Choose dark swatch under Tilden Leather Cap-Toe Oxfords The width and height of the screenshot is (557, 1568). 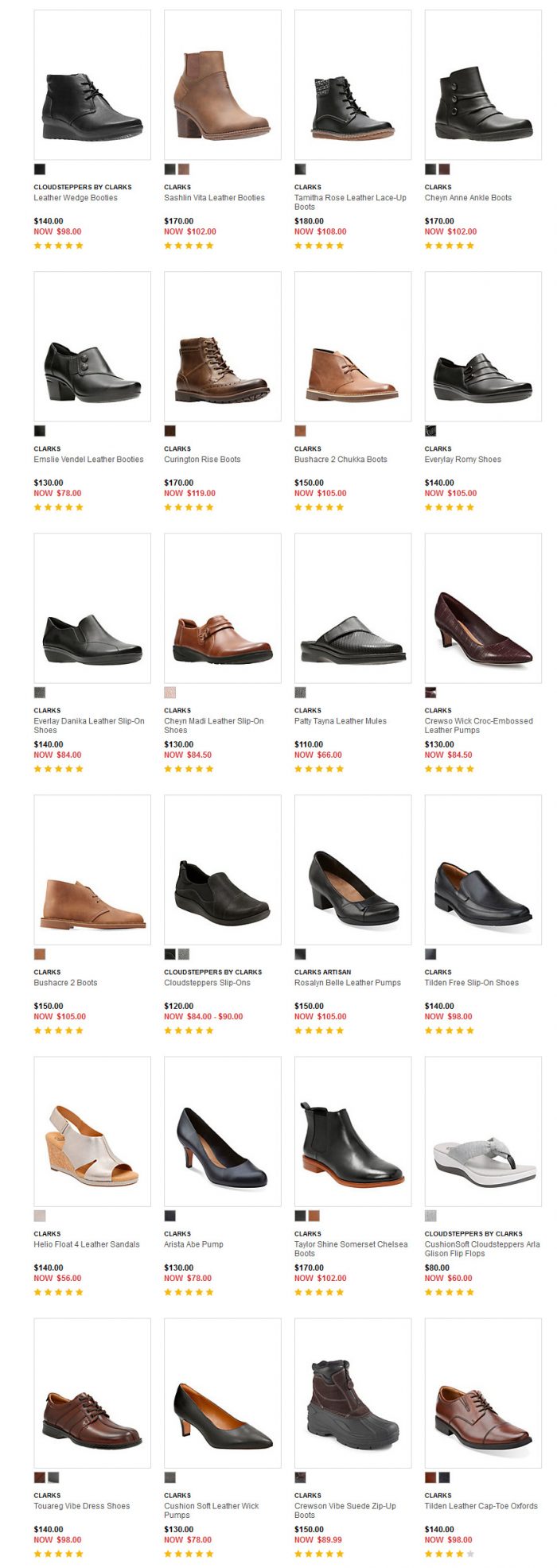click(x=445, y=1477)
